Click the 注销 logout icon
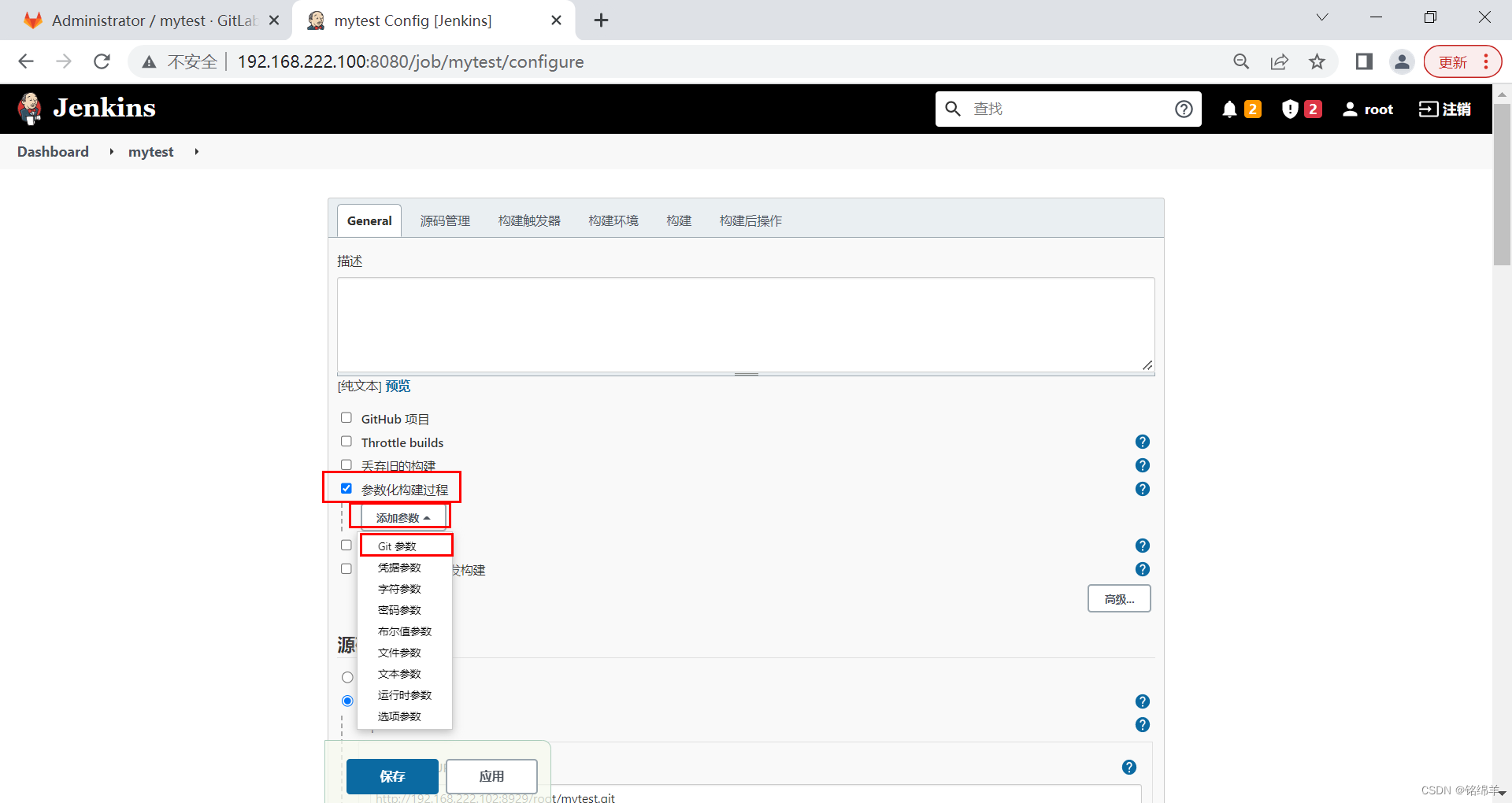The image size is (1512, 803). 1429,109
